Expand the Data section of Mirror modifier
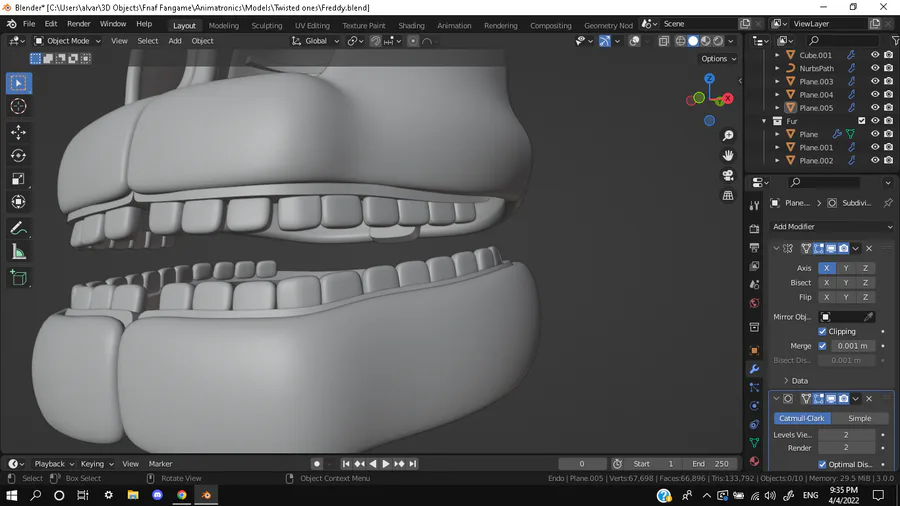 click(796, 380)
